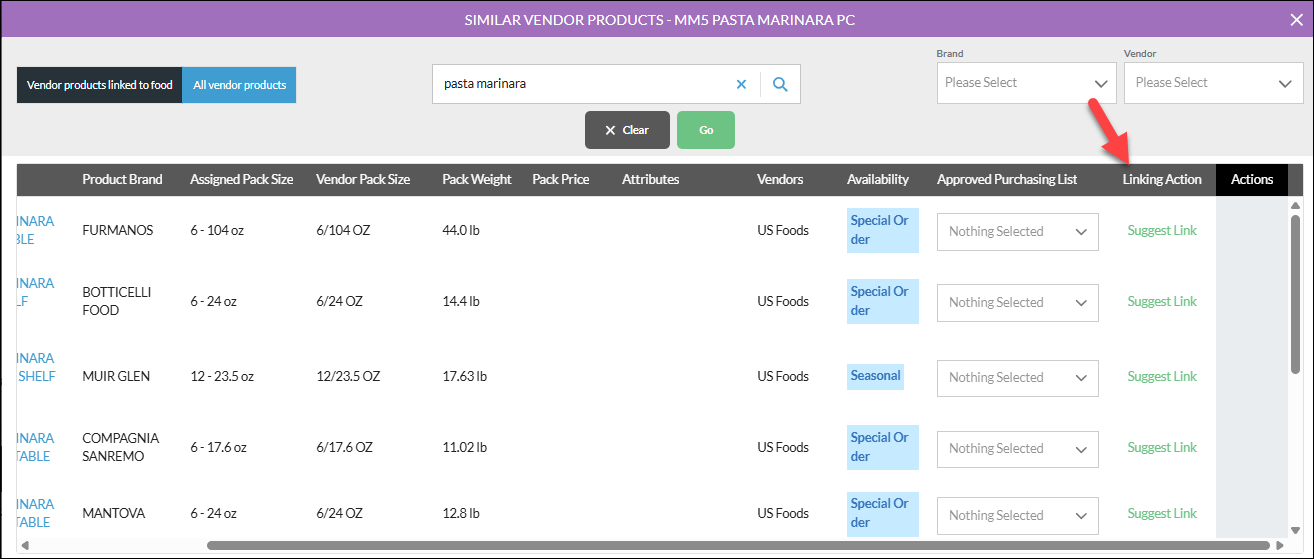Select the COMPAGNIA SANREMO brand cell

pos(120,448)
